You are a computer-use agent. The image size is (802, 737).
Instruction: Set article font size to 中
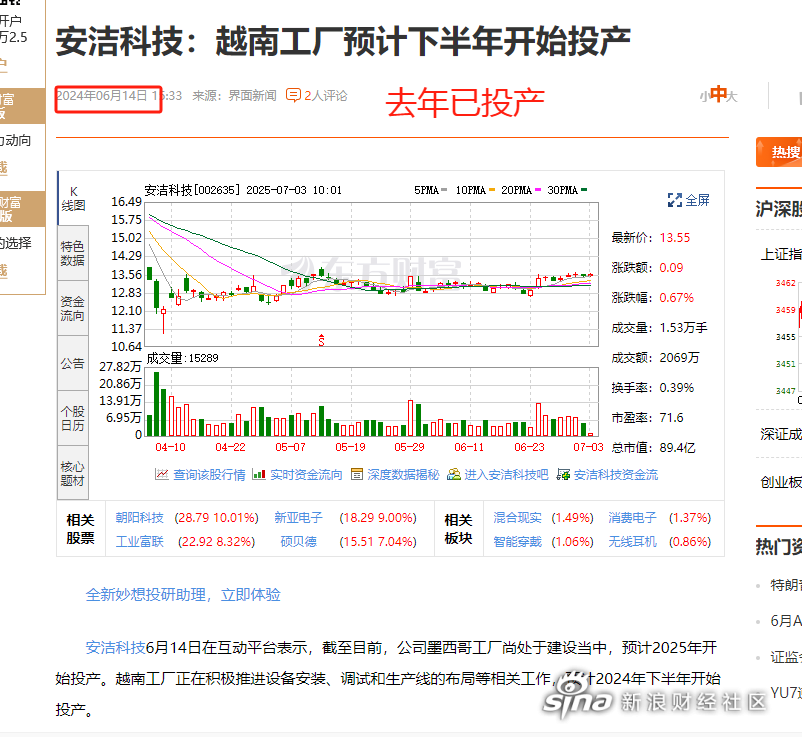point(719,94)
